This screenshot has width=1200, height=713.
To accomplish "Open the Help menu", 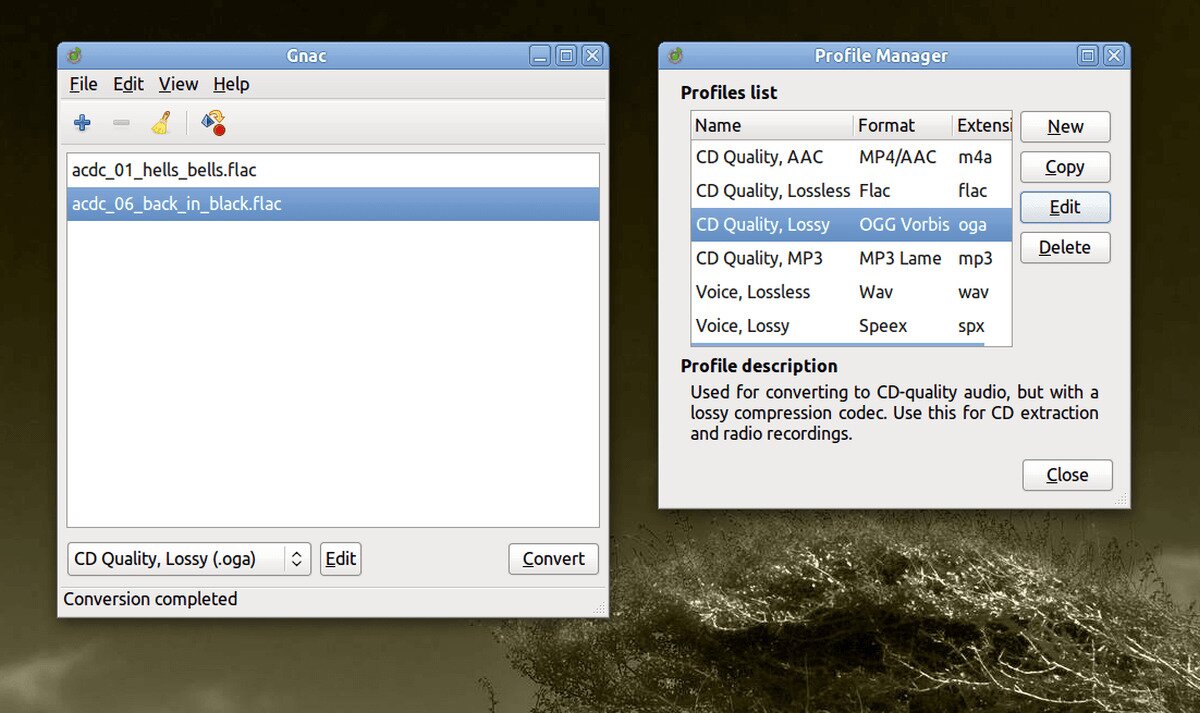I will (230, 84).
